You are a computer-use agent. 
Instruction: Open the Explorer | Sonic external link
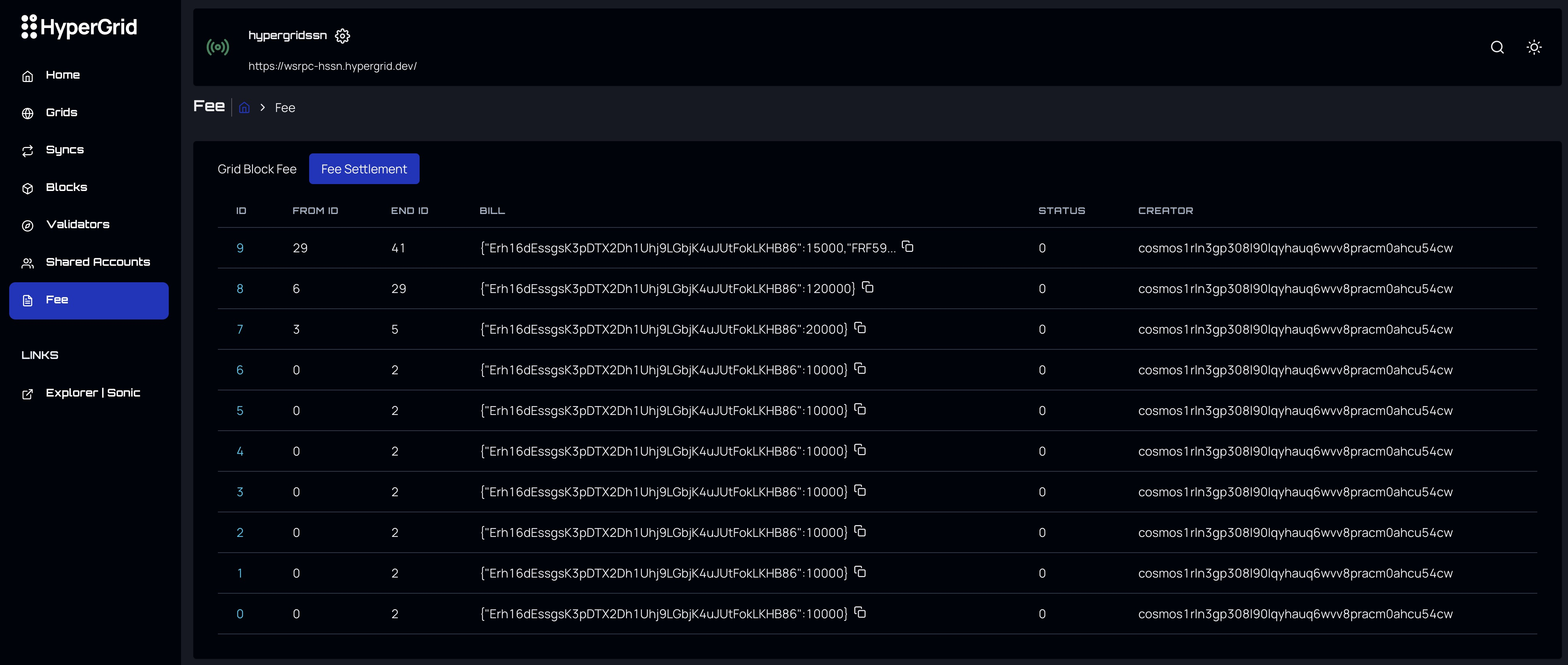coord(92,393)
